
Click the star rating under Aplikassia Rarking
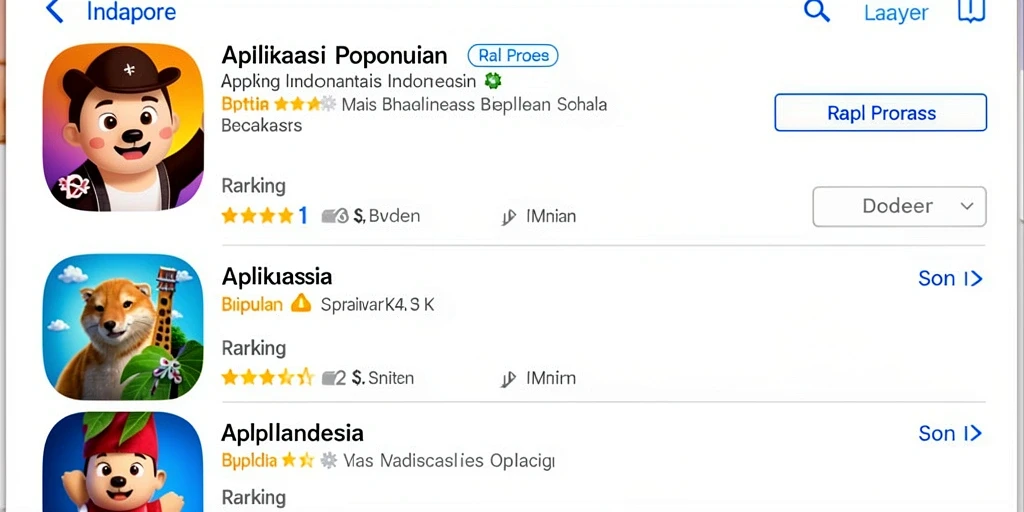pyautogui.click(x=268, y=377)
